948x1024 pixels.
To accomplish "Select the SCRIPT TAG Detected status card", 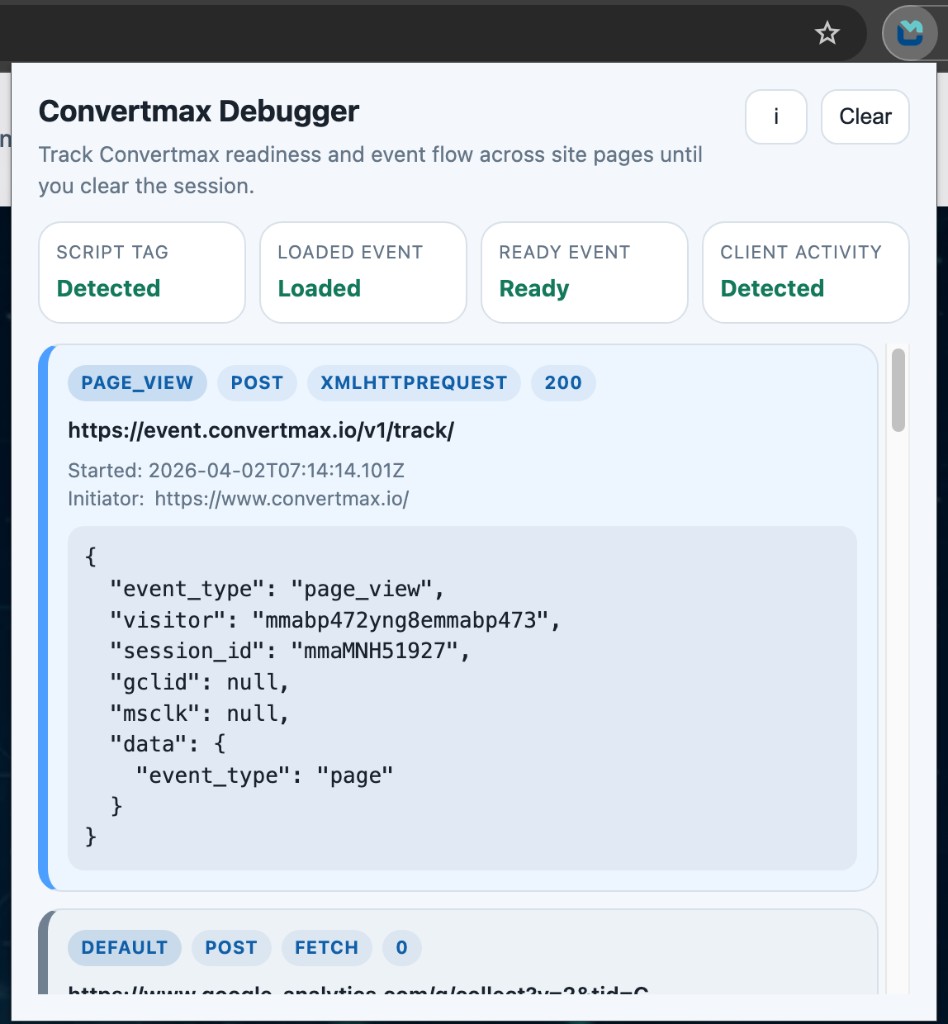I will 141,272.
